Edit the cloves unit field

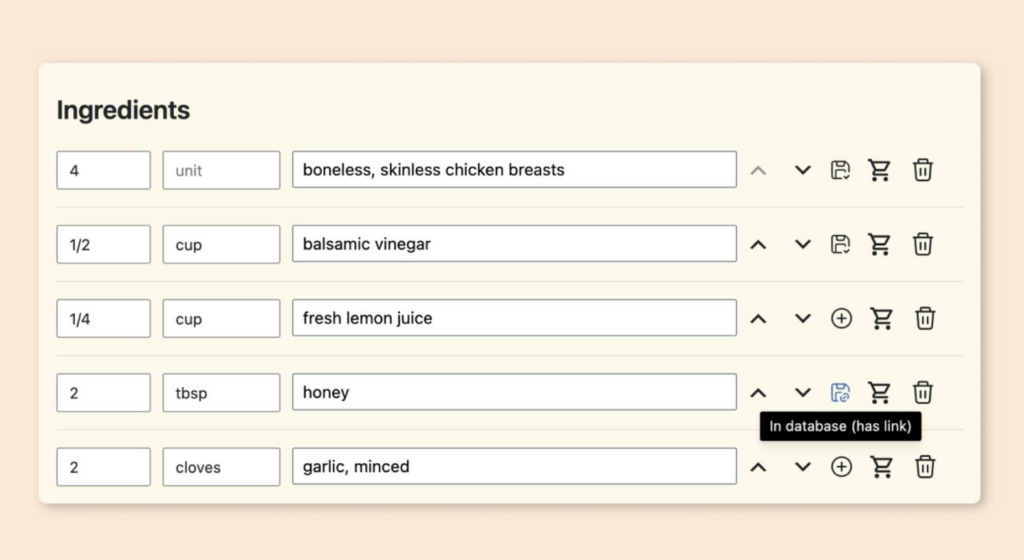click(x=221, y=466)
